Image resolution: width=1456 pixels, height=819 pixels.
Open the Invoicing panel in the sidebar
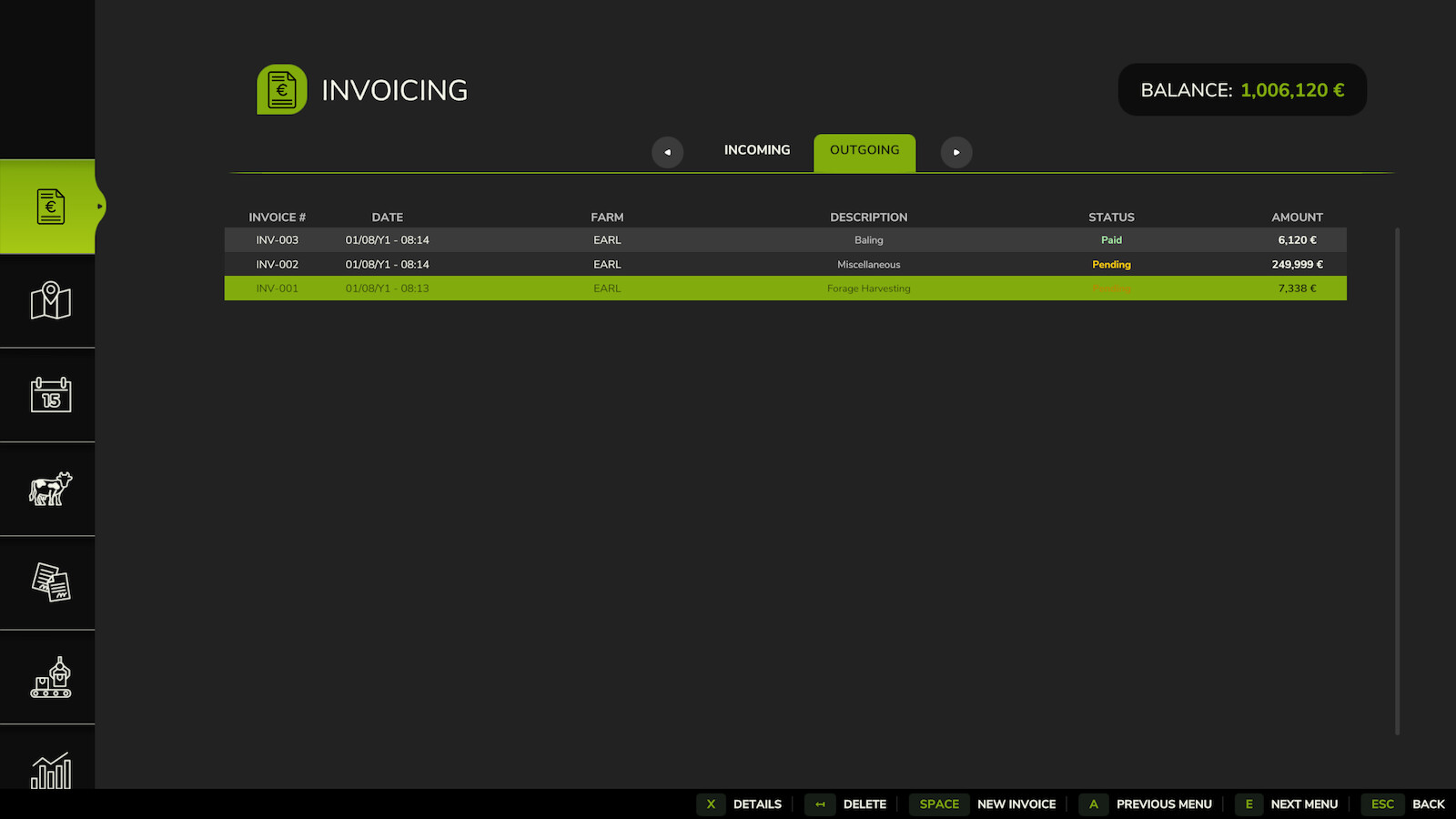tap(48, 206)
